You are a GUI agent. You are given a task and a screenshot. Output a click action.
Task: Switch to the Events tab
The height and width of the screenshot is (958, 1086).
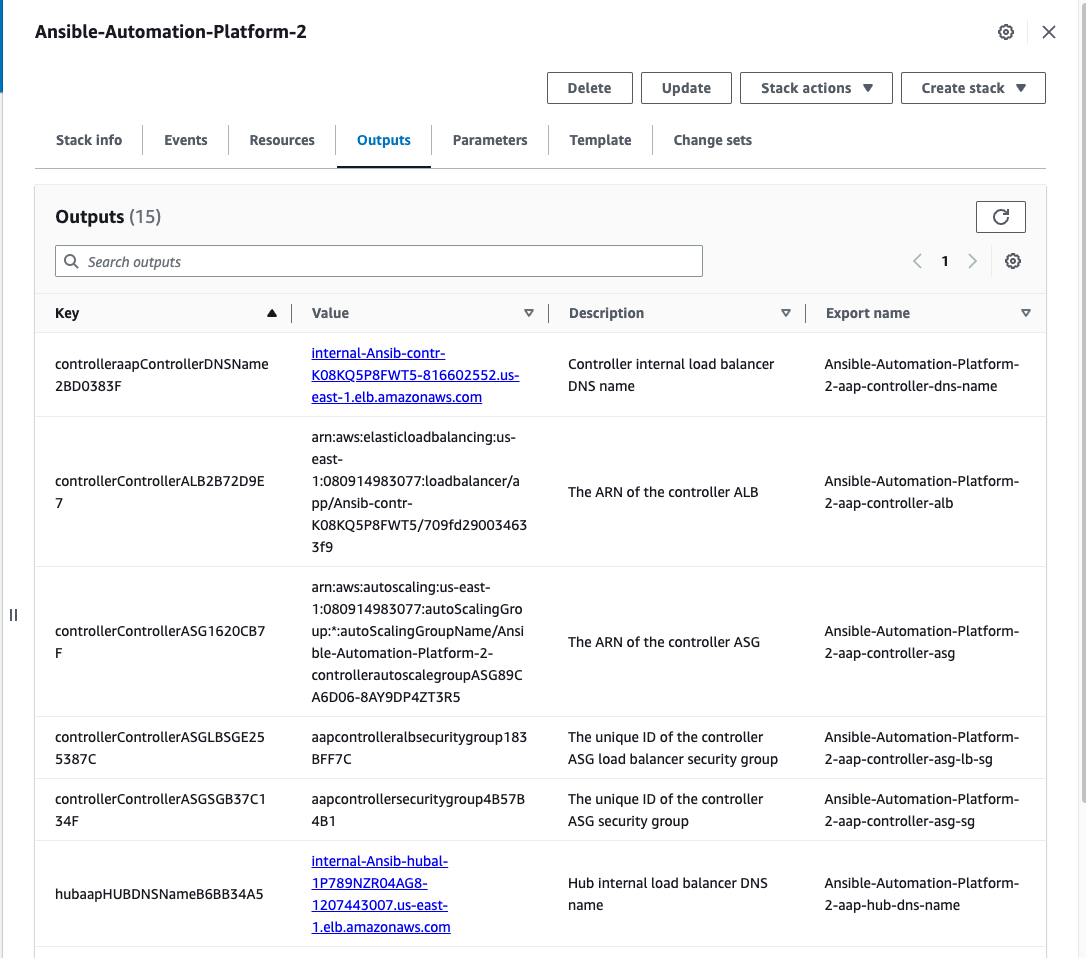[x=186, y=140]
